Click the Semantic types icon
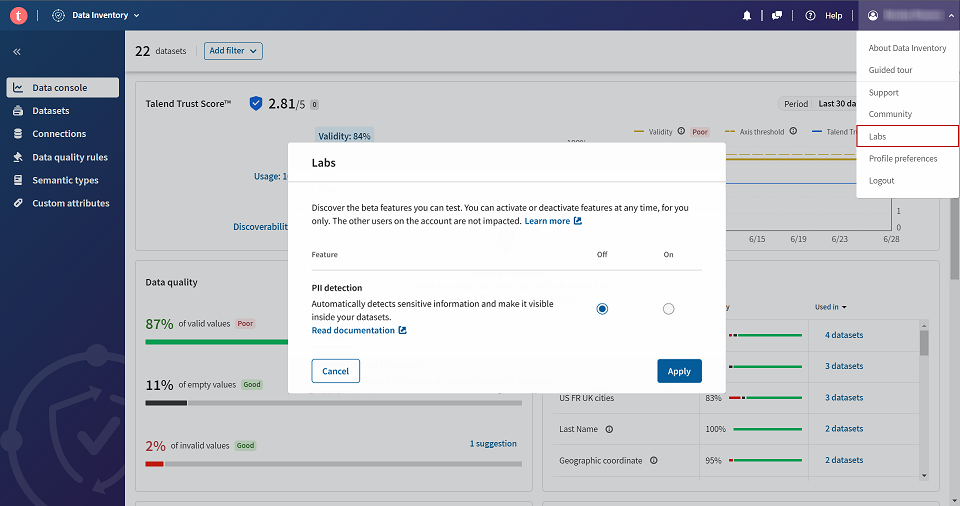The height and width of the screenshot is (506, 960). point(18,180)
